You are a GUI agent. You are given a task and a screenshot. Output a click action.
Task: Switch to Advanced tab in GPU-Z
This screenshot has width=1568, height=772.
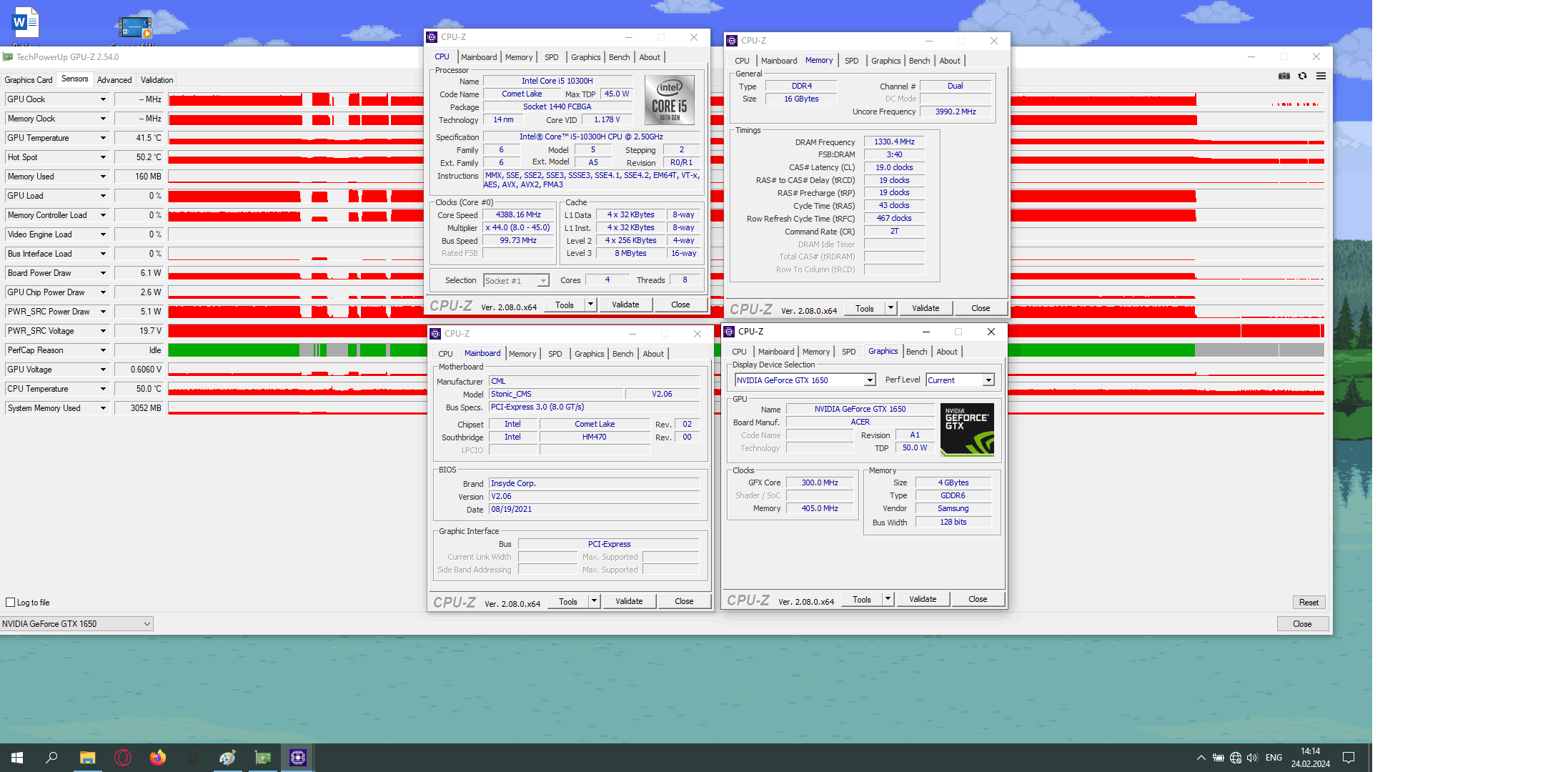pos(114,80)
